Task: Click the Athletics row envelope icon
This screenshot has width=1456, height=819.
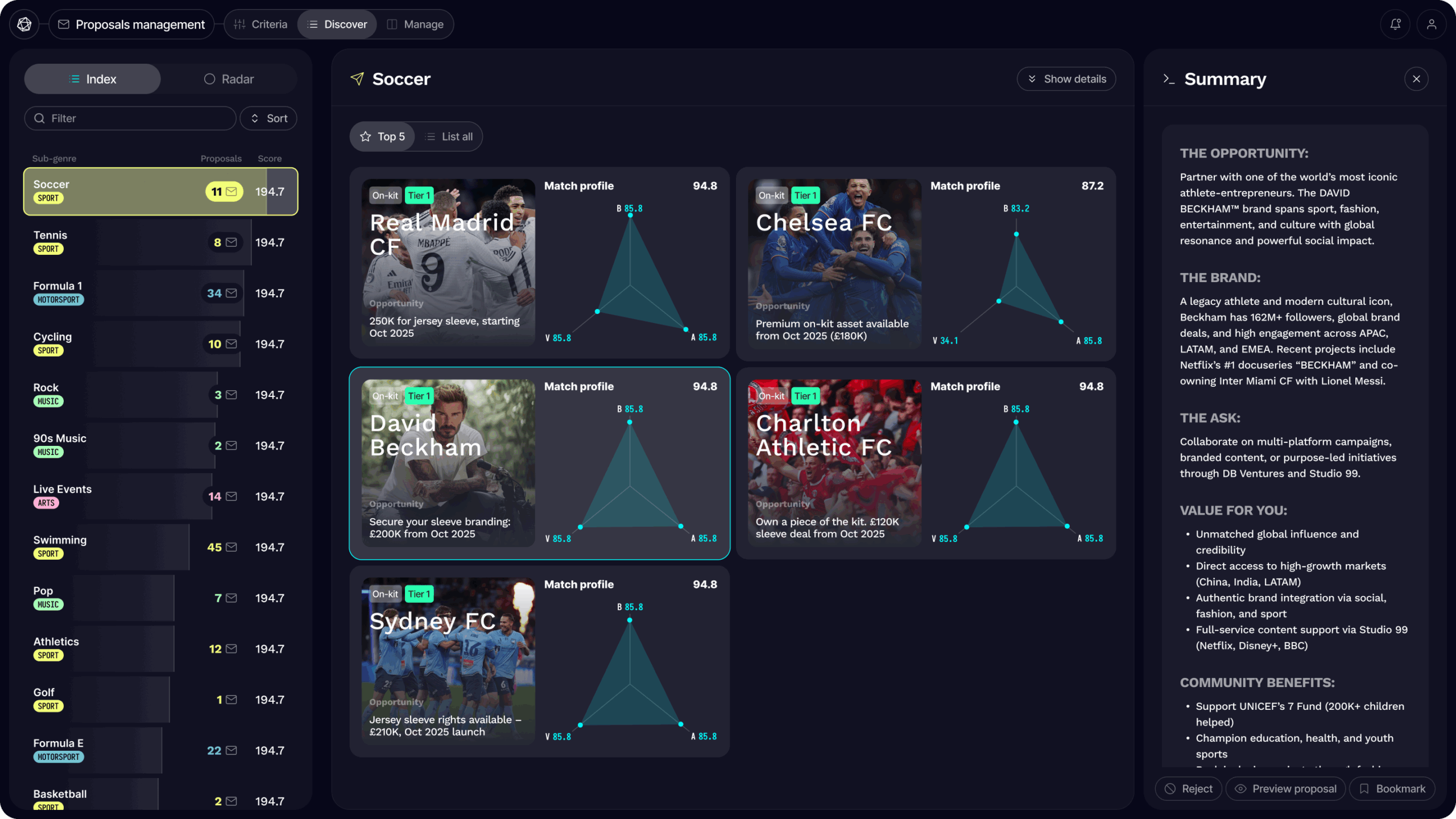Action: click(x=231, y=649)
